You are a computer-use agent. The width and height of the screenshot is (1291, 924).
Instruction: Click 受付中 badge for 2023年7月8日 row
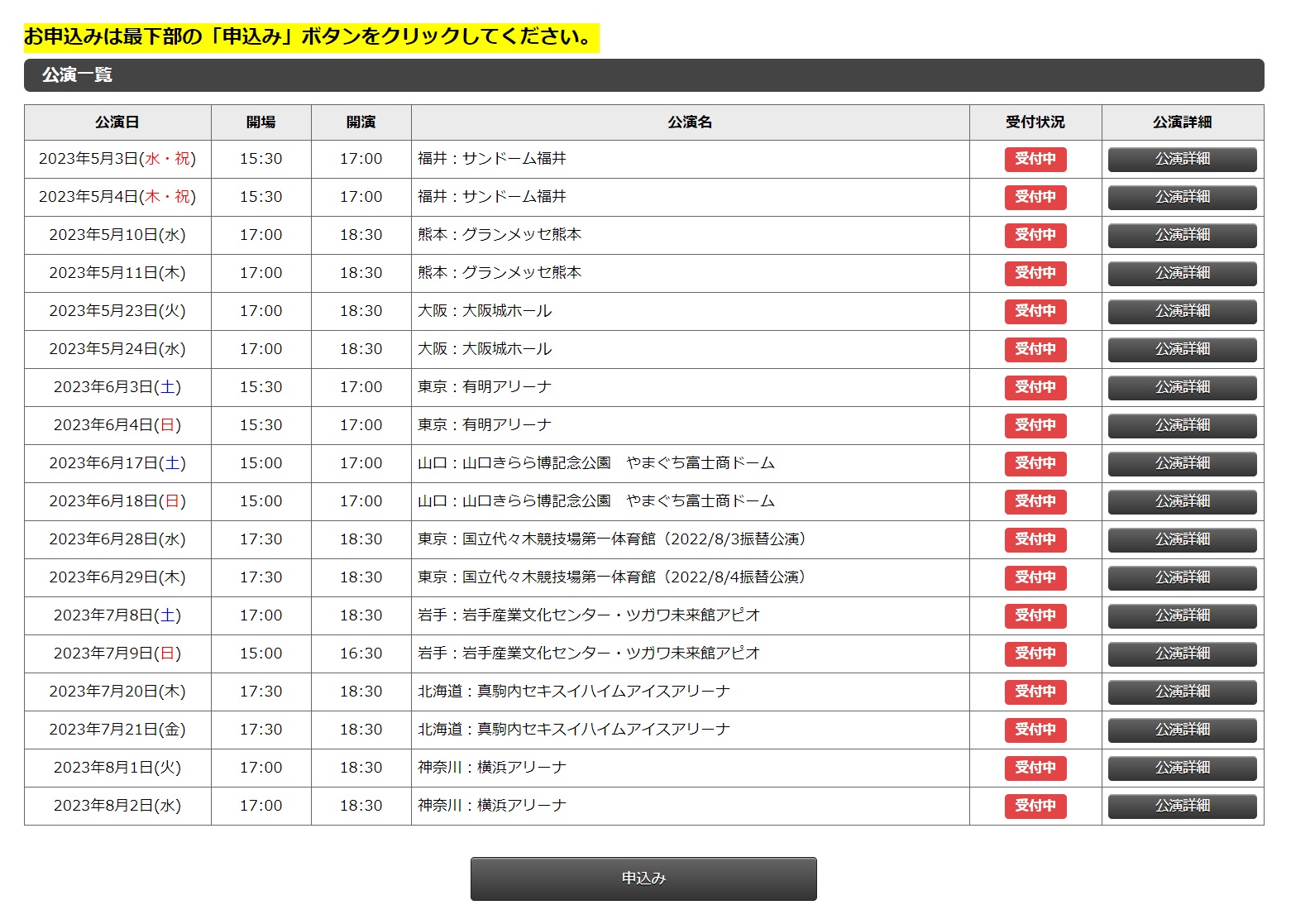click(x=1035, y=615)
